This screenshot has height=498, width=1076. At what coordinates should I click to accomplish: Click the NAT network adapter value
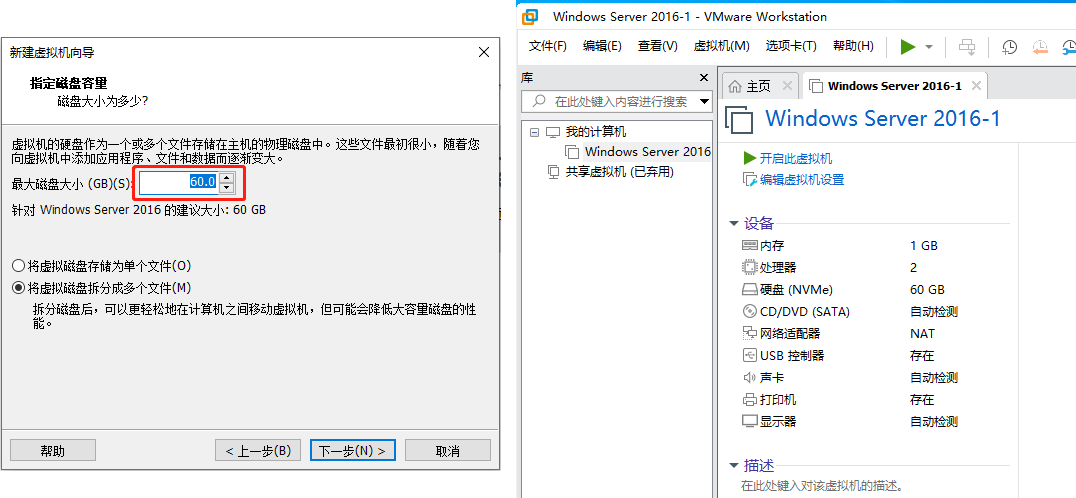coord(922,333)
